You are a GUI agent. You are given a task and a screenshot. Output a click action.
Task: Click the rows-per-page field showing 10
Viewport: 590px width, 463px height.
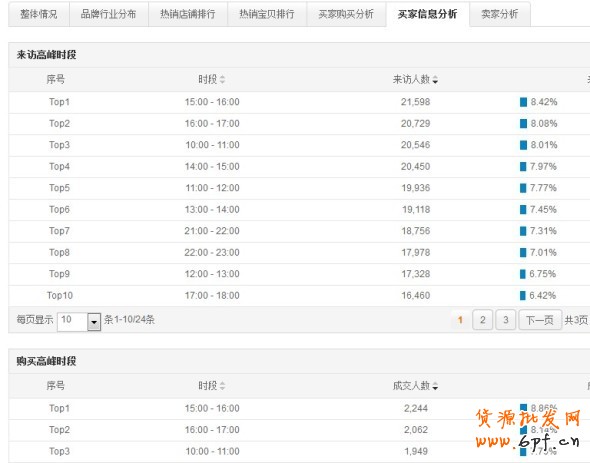72,322
